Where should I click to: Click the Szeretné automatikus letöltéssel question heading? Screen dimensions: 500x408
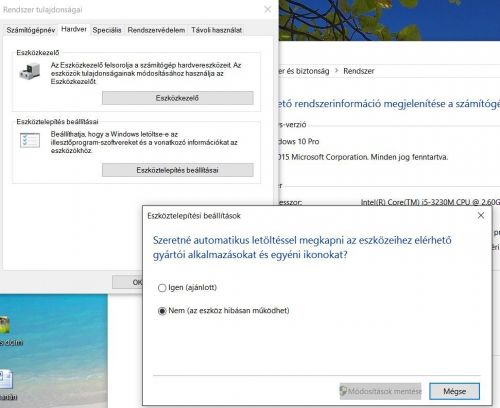pos(302,247)
